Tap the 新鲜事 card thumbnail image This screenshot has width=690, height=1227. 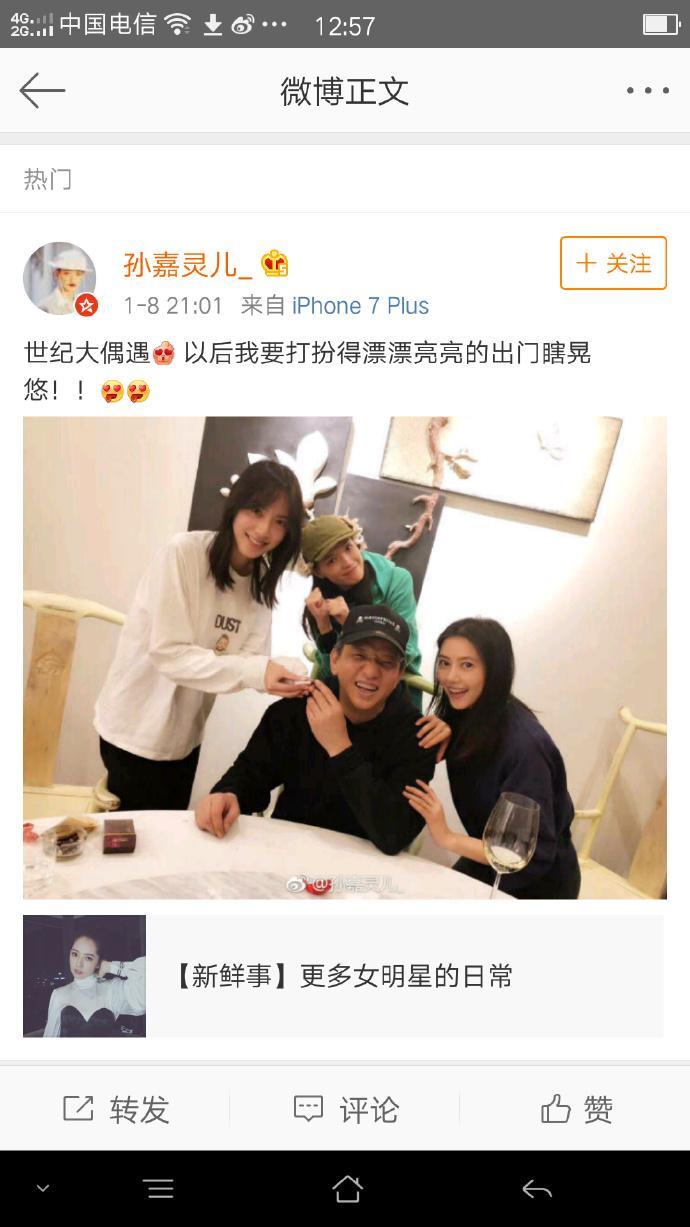coord(84,976)
